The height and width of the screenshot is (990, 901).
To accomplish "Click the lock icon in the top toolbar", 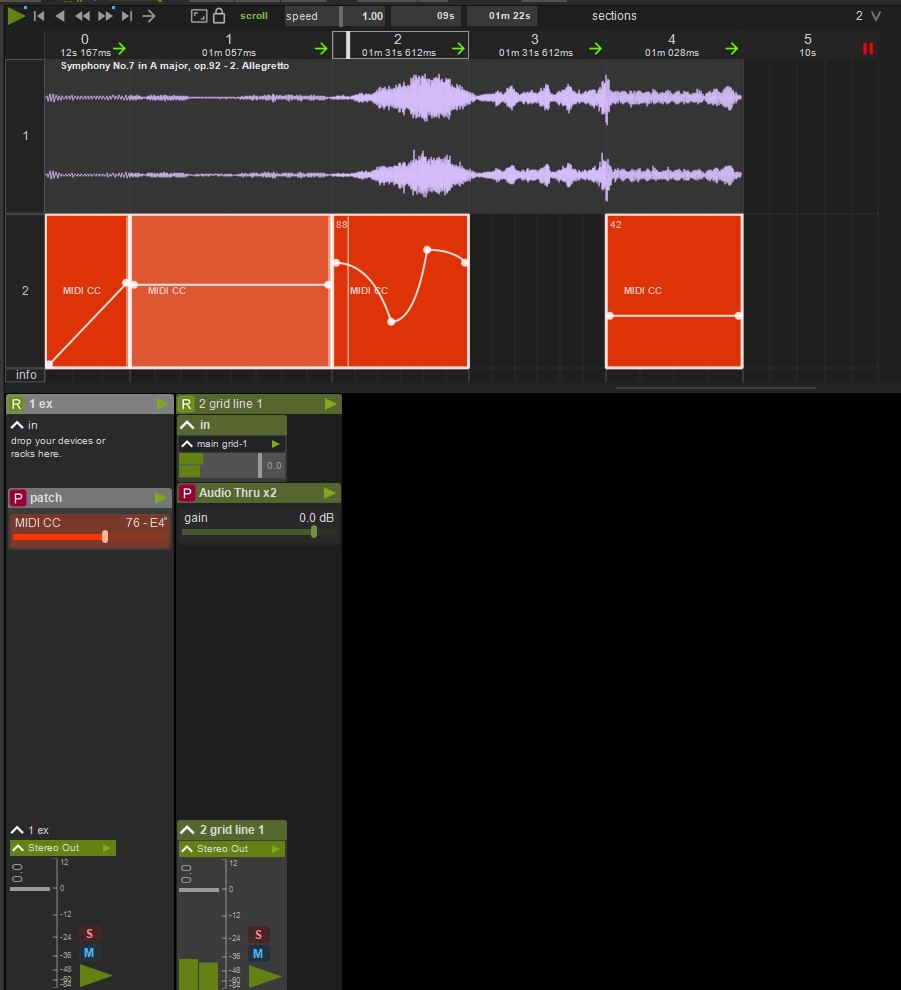I will (220, 16).
